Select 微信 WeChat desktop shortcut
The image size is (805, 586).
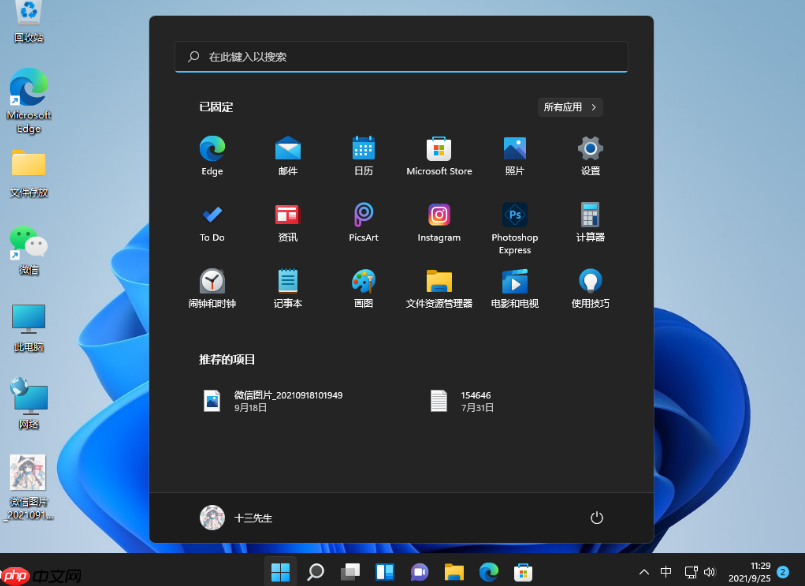click(29, 251)
